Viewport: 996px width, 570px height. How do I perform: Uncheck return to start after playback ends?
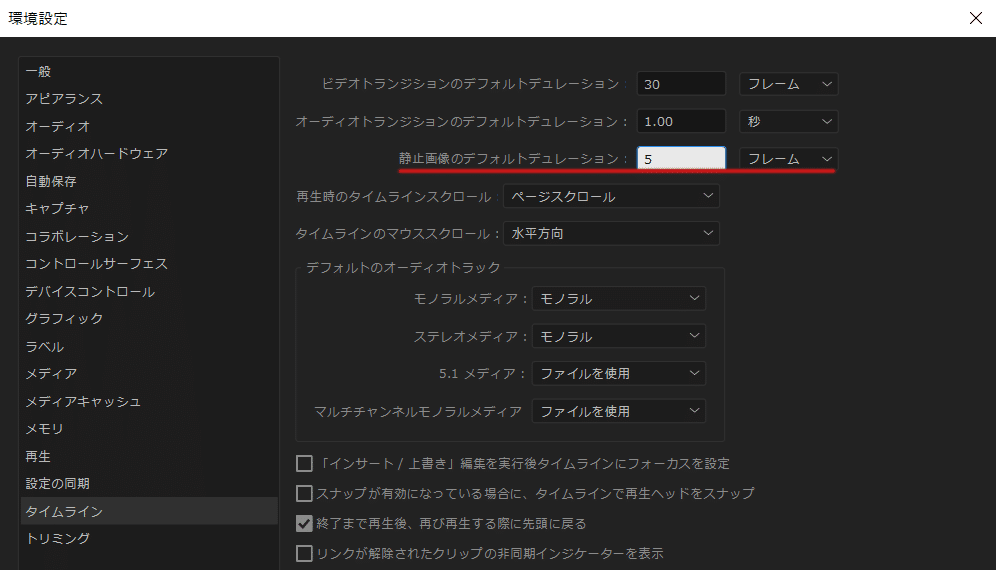coord(304,524)
